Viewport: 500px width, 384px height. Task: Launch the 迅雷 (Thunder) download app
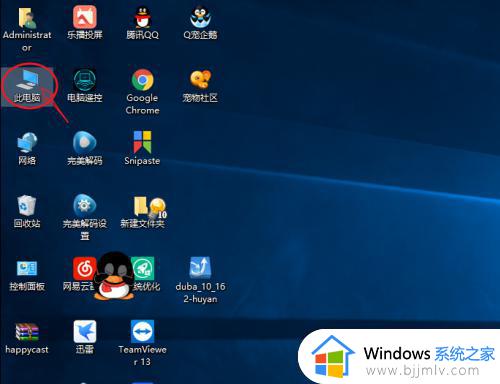tap(85, 331)
